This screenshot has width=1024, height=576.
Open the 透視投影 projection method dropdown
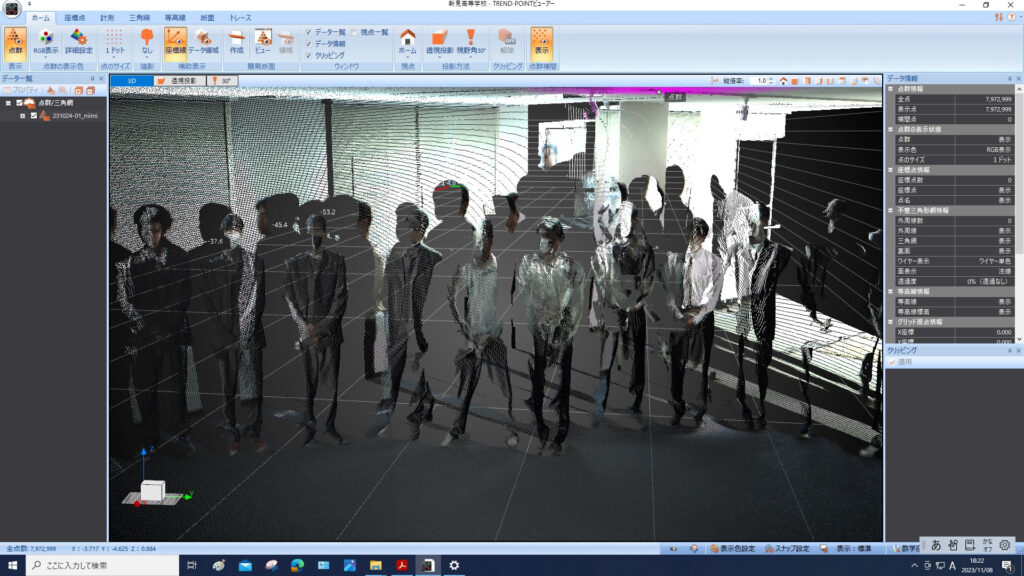pyautogui.click(x=439, y=41)
